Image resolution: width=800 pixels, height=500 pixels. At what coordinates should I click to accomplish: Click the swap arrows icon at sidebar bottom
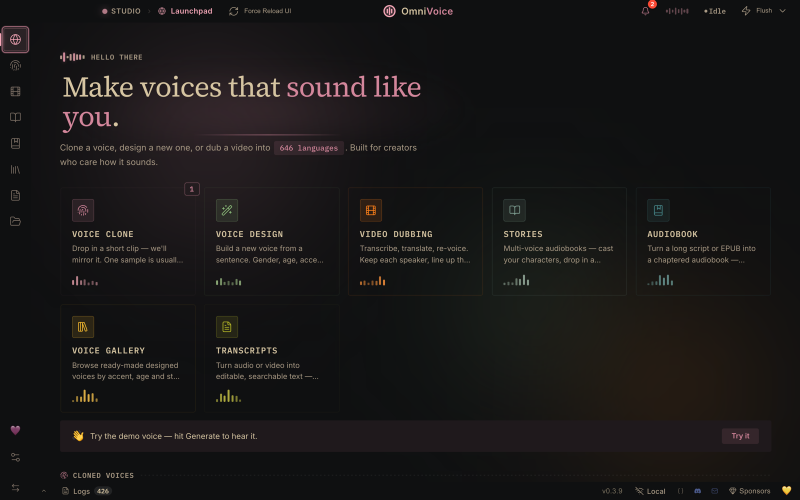point(15,488)
